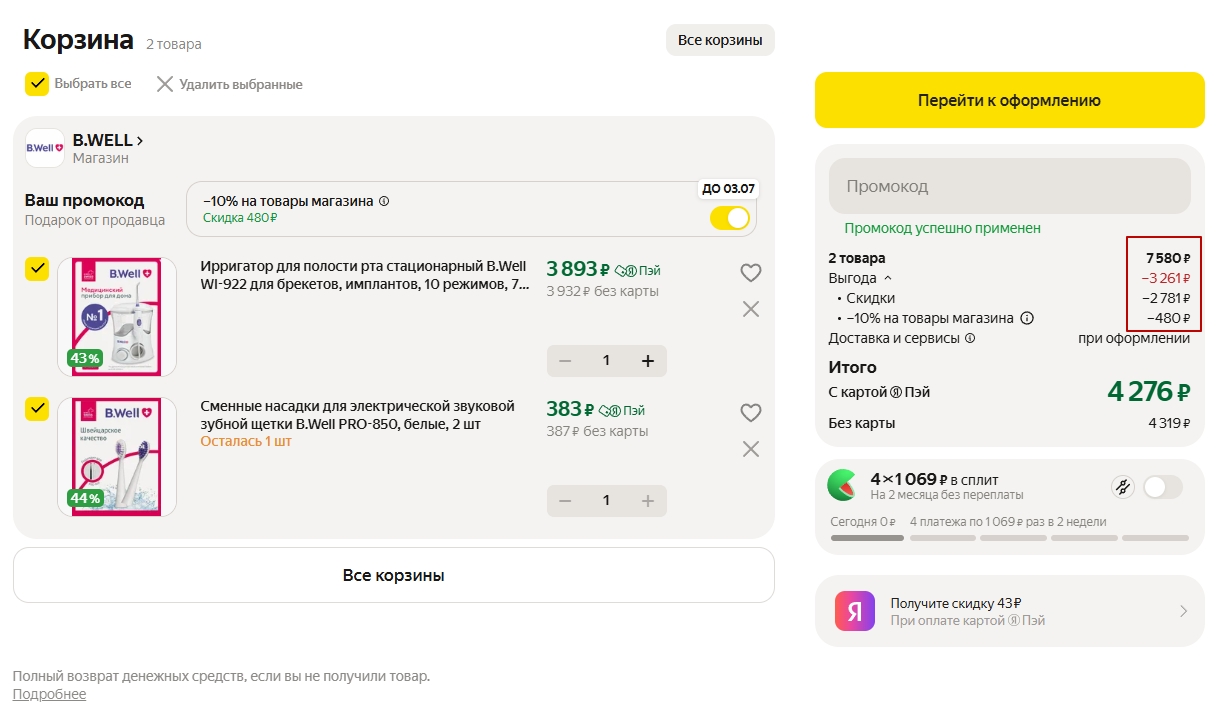
Task: Click the watermelon Split icon
Action: (x=842, y=485)
